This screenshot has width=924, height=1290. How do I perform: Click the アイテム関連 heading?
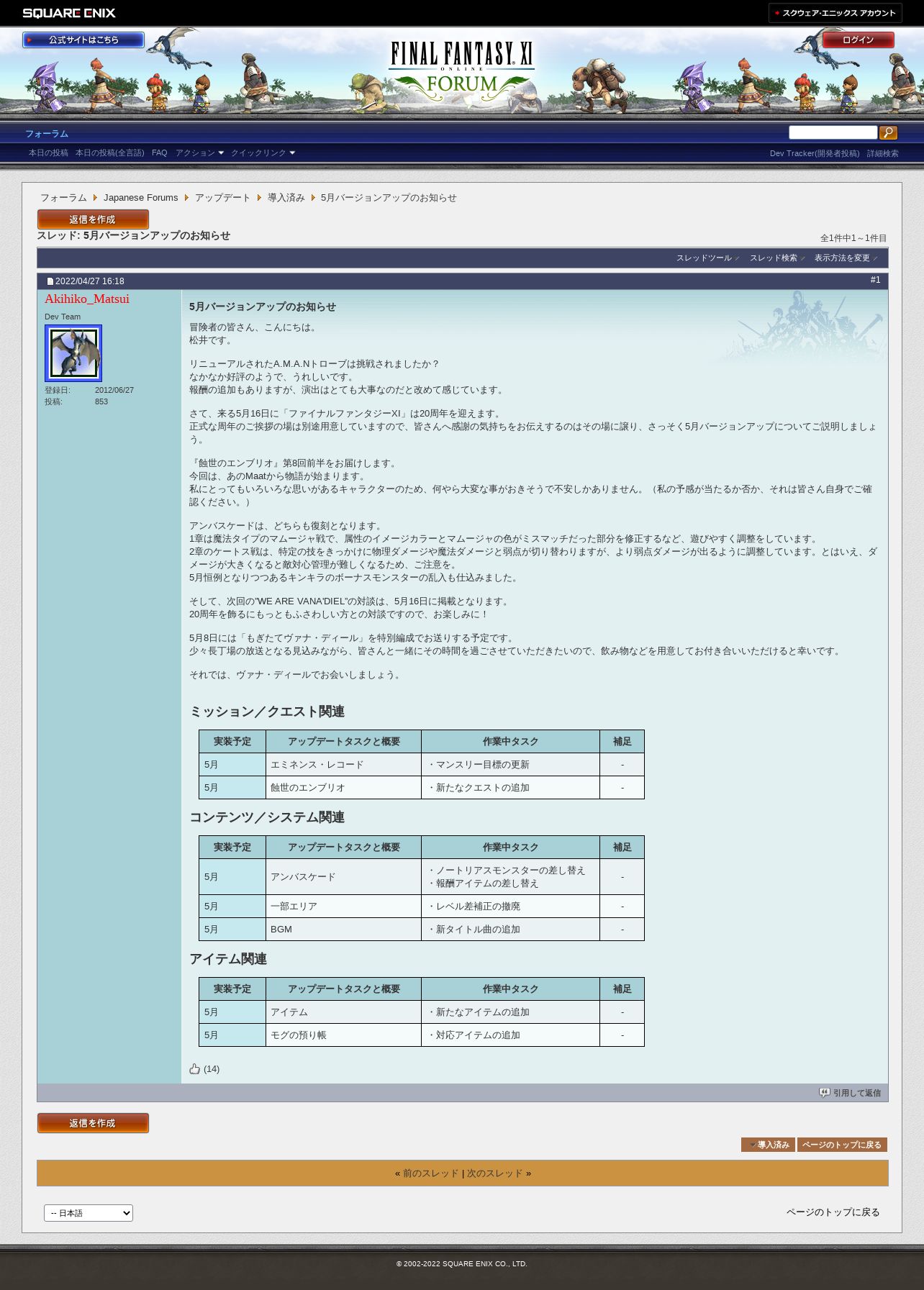pos(228,959)
